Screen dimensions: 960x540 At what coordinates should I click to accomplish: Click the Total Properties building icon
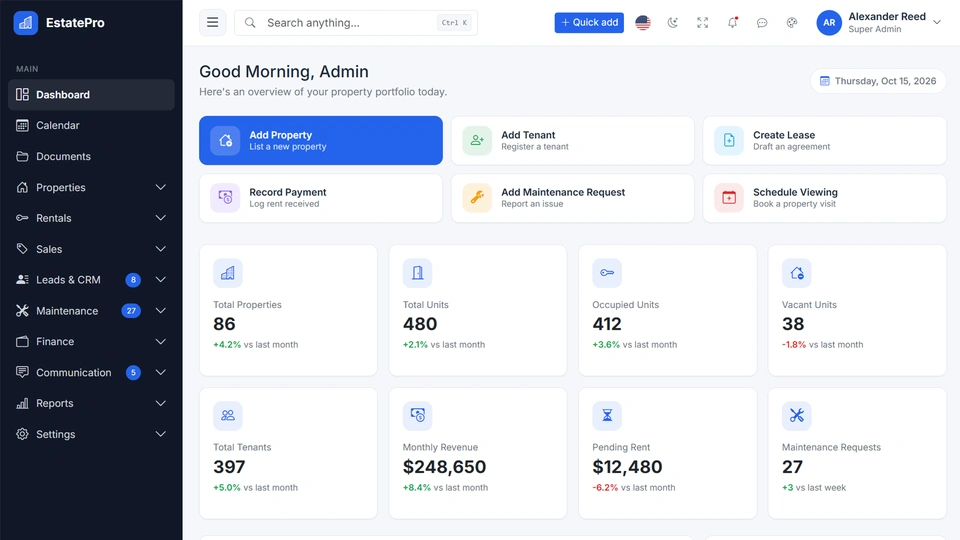pyautogui.click(x=228, y=273)
